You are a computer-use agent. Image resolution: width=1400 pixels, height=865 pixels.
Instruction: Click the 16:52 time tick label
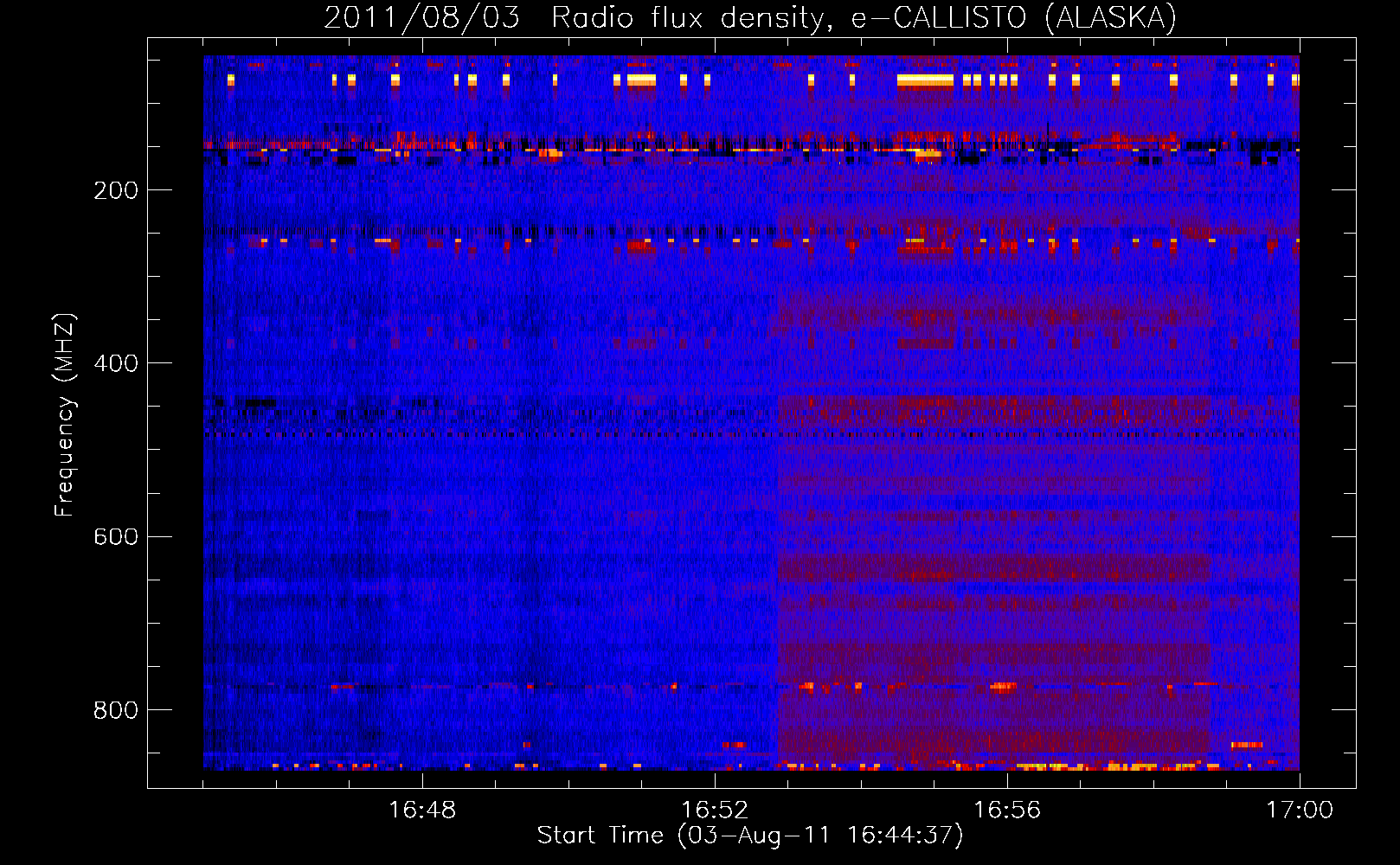(715, 811)
